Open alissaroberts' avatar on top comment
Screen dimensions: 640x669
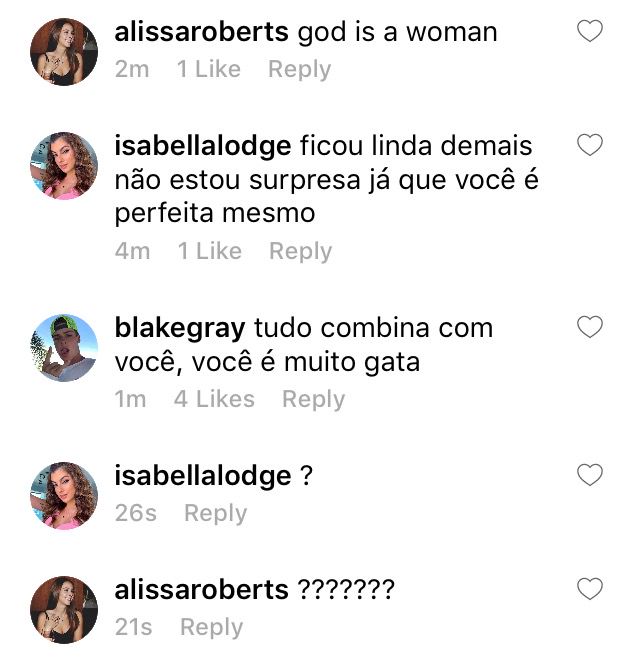pyautogui.click(x=64, y=52)
